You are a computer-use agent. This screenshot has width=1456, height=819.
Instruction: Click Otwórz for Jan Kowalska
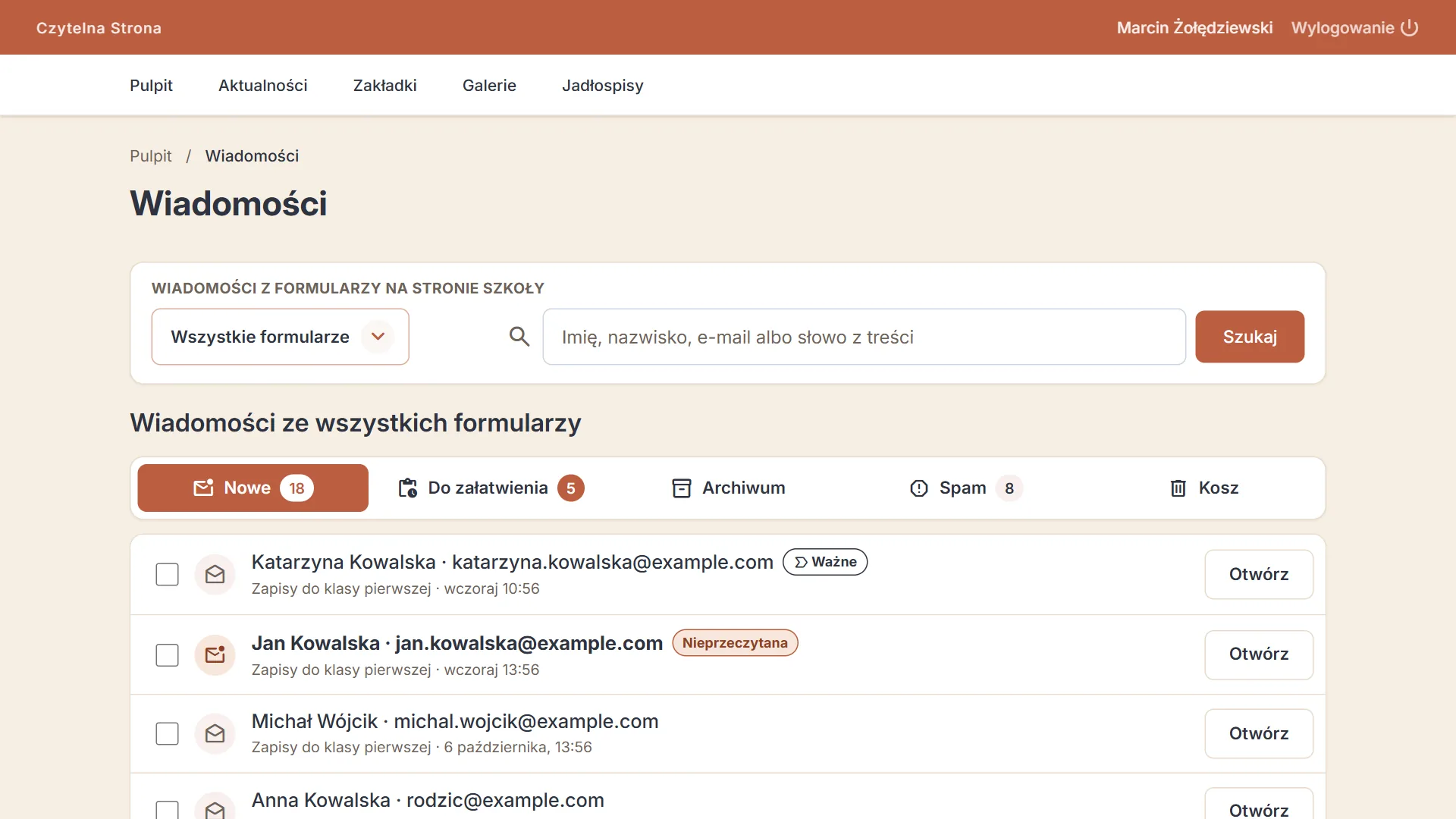tap(1259, 654)
